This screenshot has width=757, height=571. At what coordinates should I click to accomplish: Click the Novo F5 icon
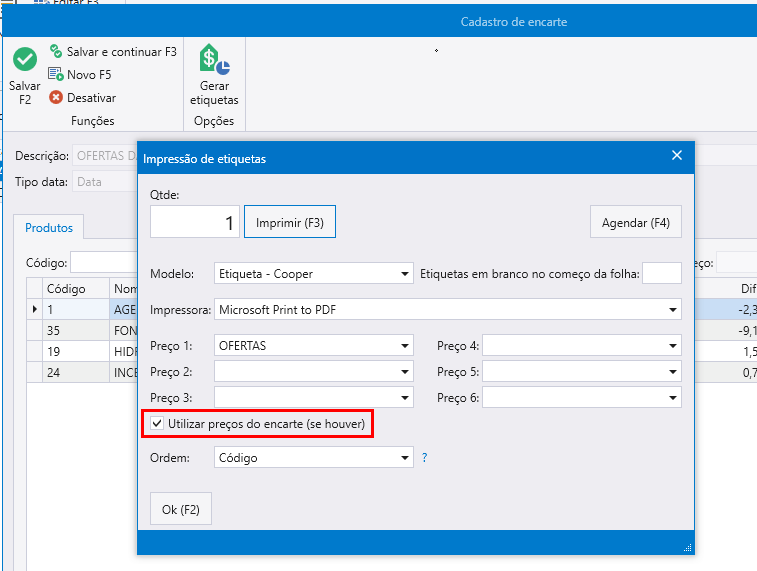(56, 75)
